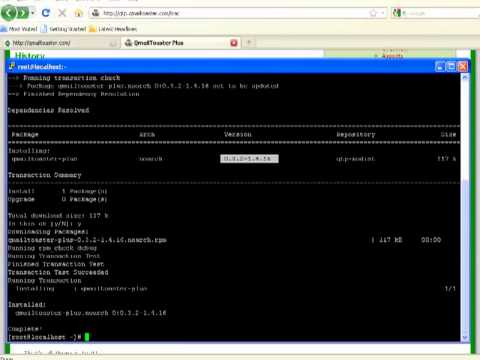Click 'Transaction Test Succeeded' line

(x=58, y=272)
